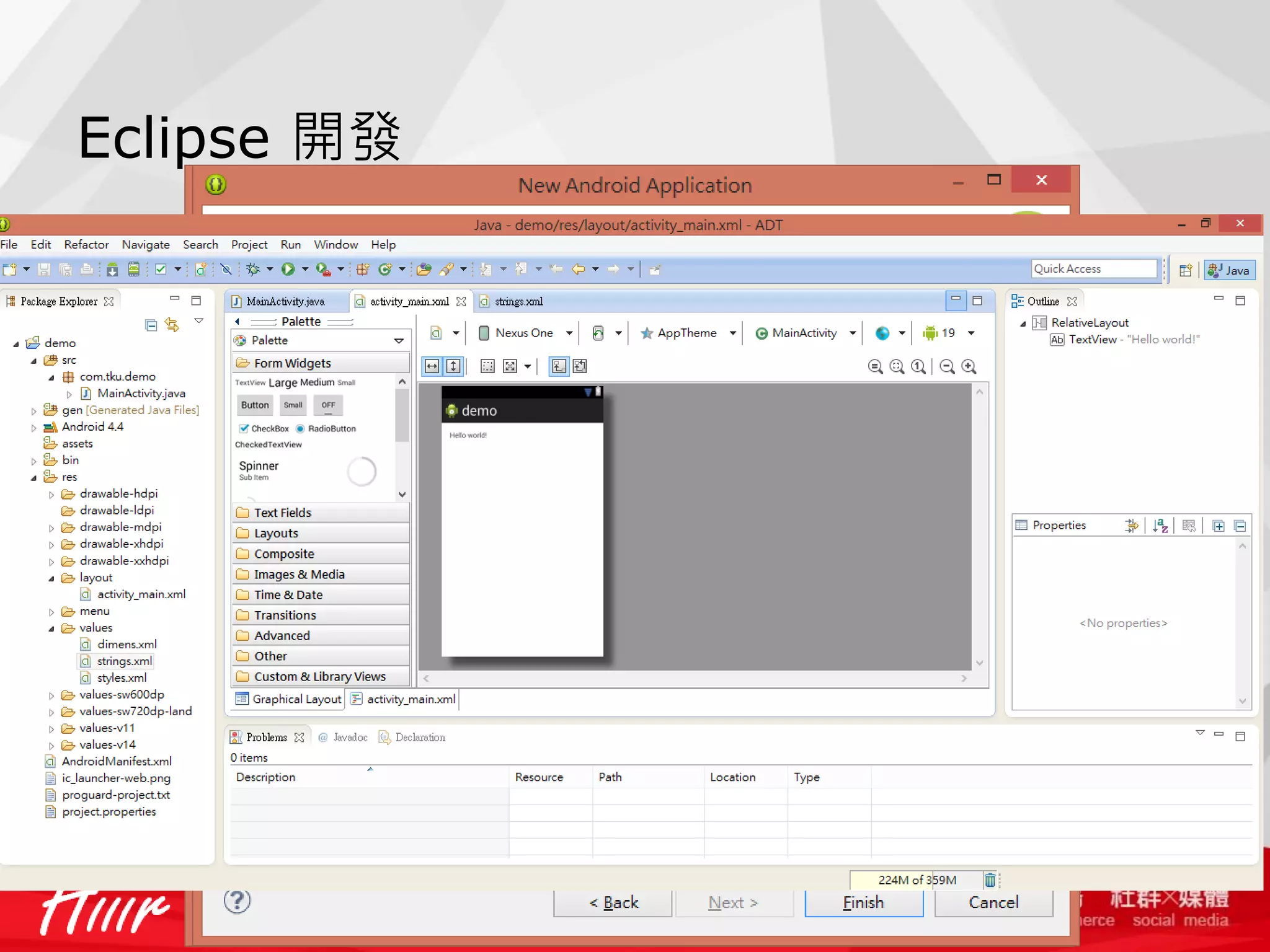The image size is (1270, 952).
Task: Click the Quick Access input field
Action: pyautogui.click(x=1094, y=268)
